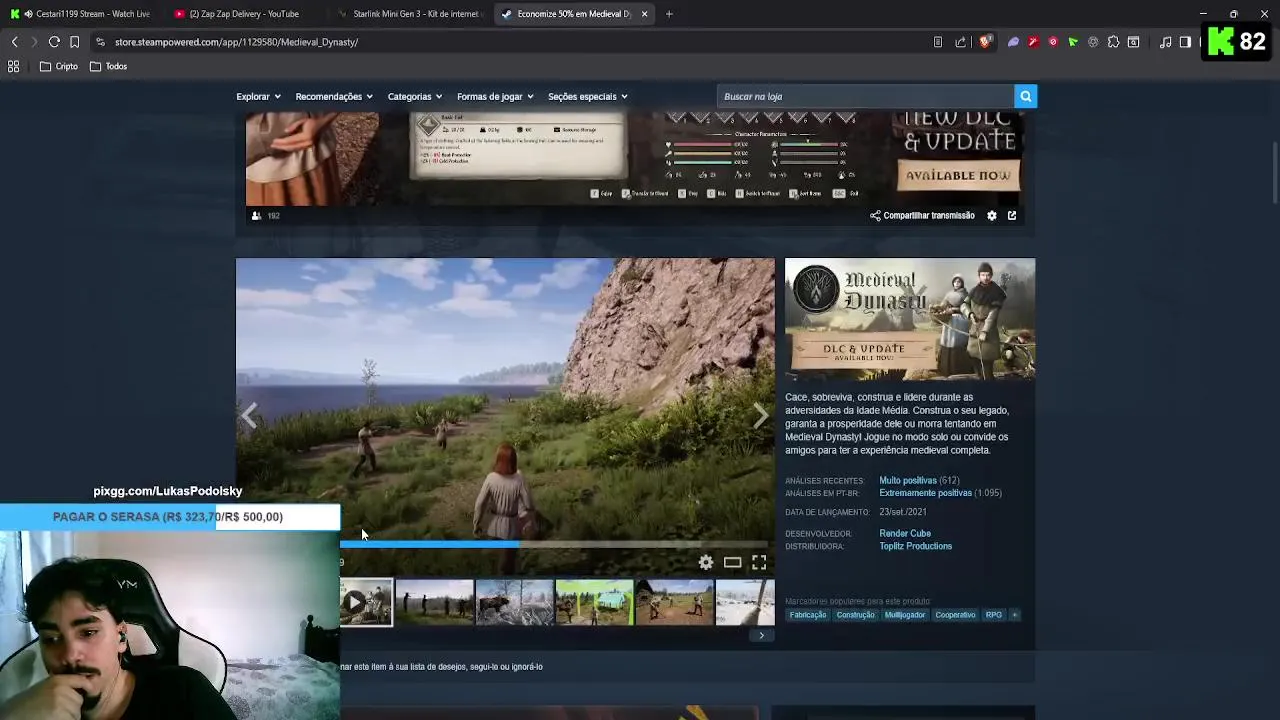This screenshot has height=720, width=1280.
Task: Switch to the Zap Zap Delivery YouTube tab
Action: click(x=243, y=14)
